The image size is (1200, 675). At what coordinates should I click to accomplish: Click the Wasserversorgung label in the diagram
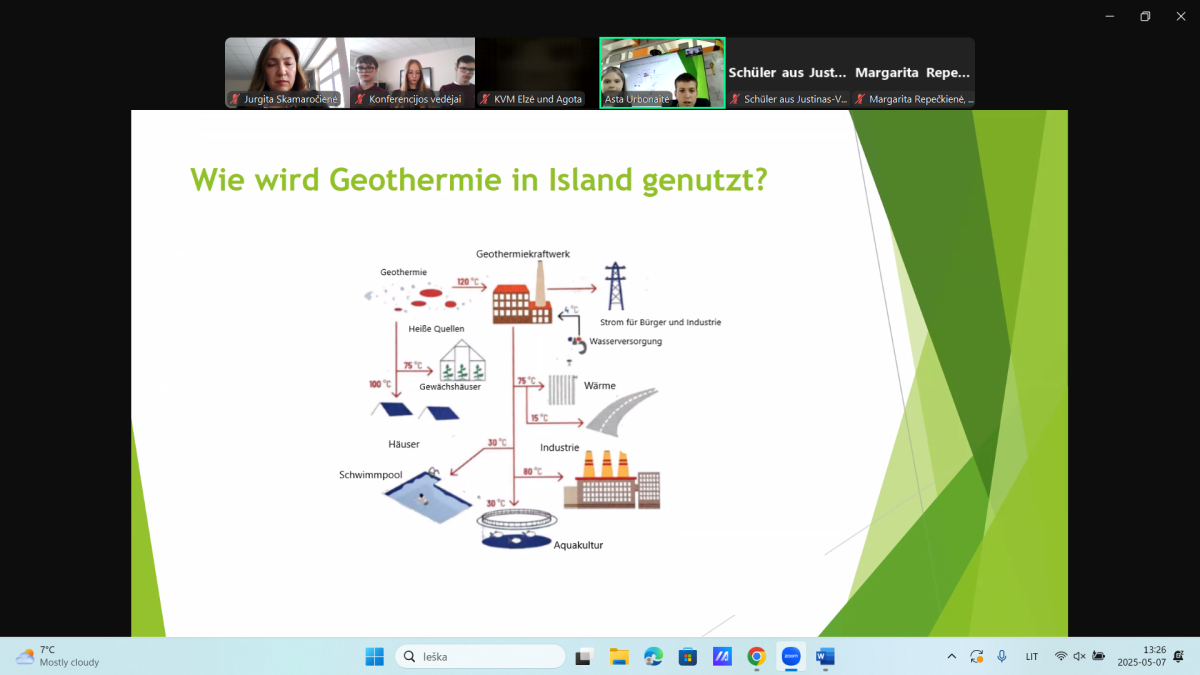[625, 341]
